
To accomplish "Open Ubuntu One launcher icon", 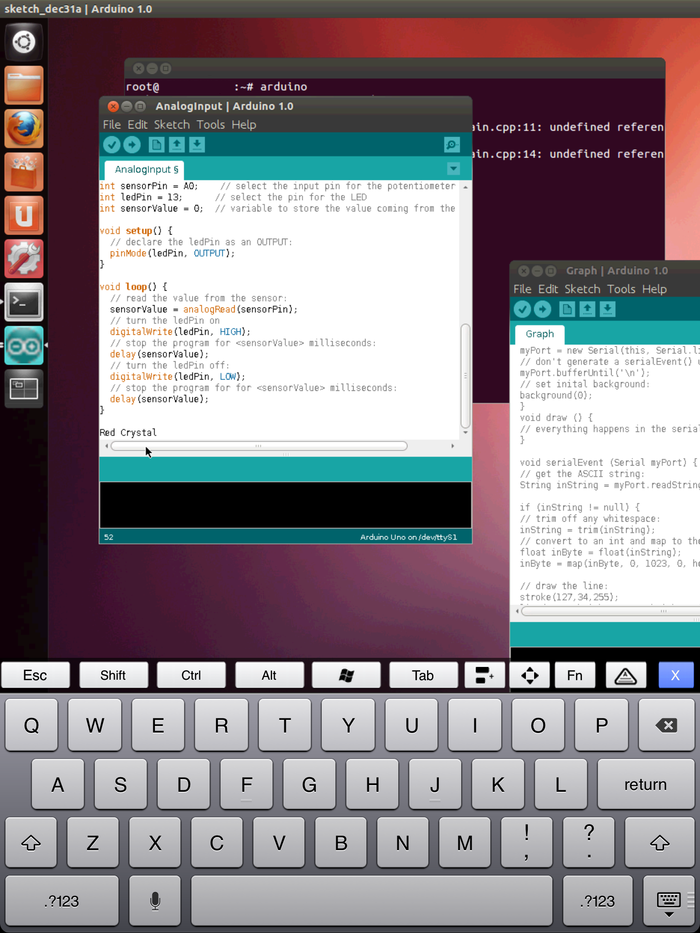I will (x=24, y=215).
